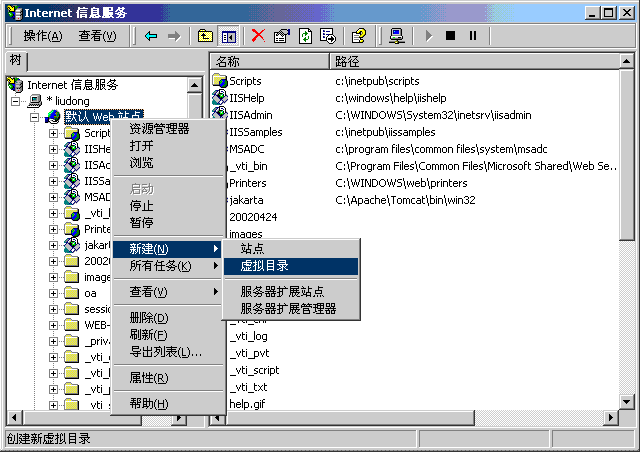The image size is (640, 452).
Task: Select the IISAdmin row in list
Action: 251,115
